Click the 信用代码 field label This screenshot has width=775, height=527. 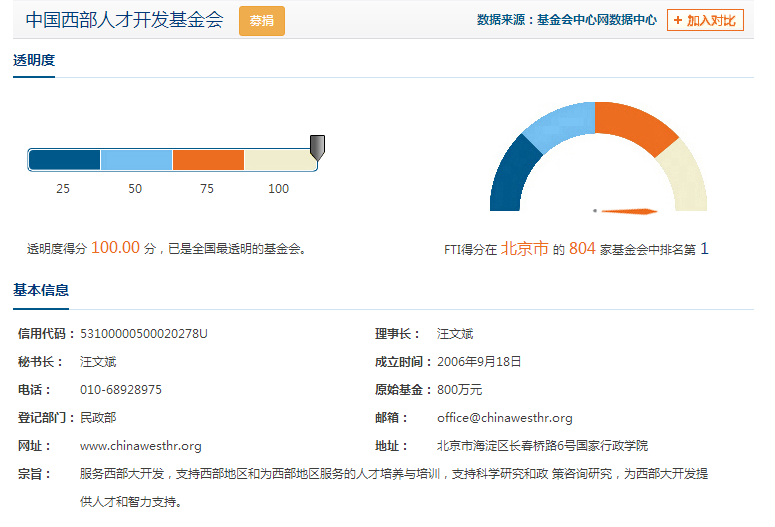[46, 334]
